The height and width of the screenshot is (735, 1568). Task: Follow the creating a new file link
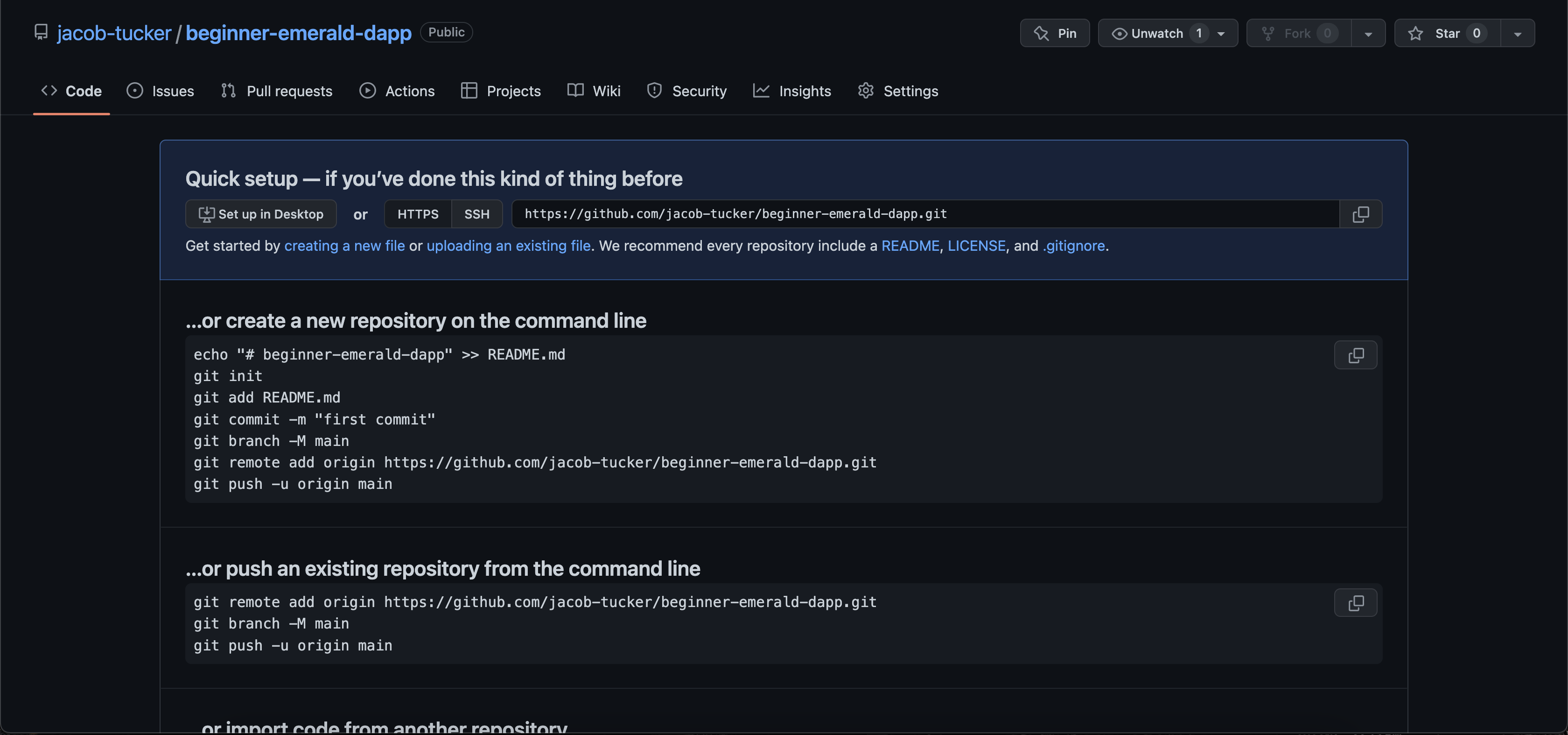coord(344,246)
